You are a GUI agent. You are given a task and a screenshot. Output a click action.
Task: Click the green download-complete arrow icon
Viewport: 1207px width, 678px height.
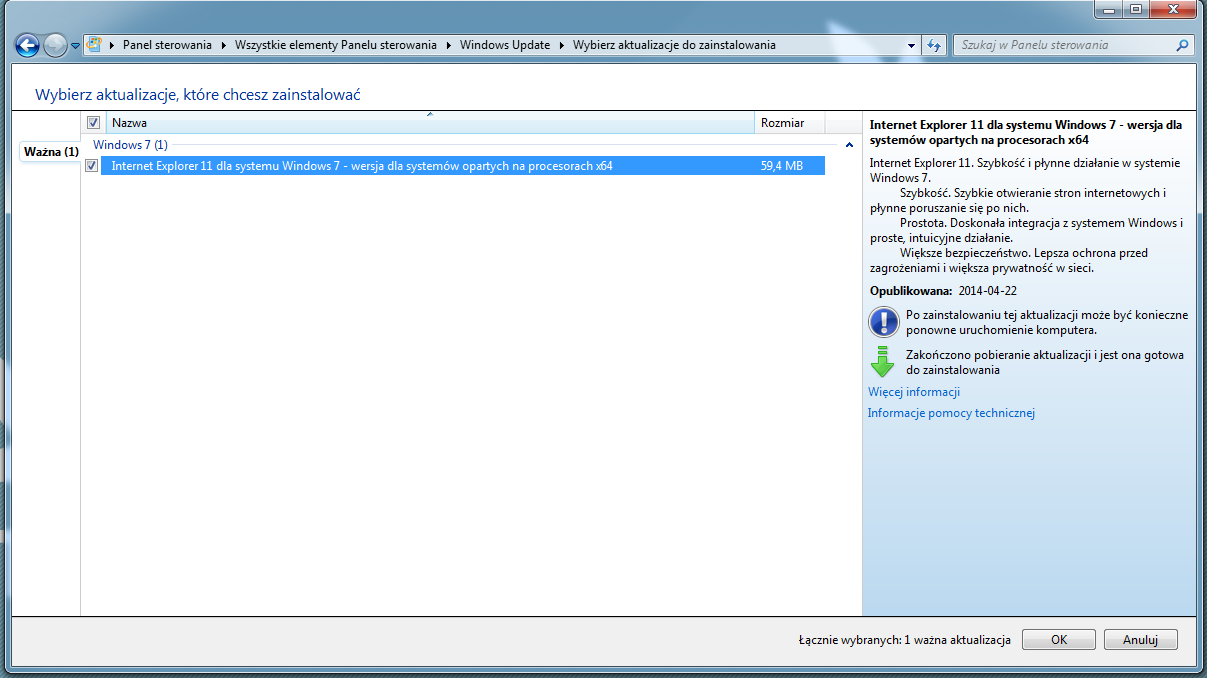pos(882,361)
